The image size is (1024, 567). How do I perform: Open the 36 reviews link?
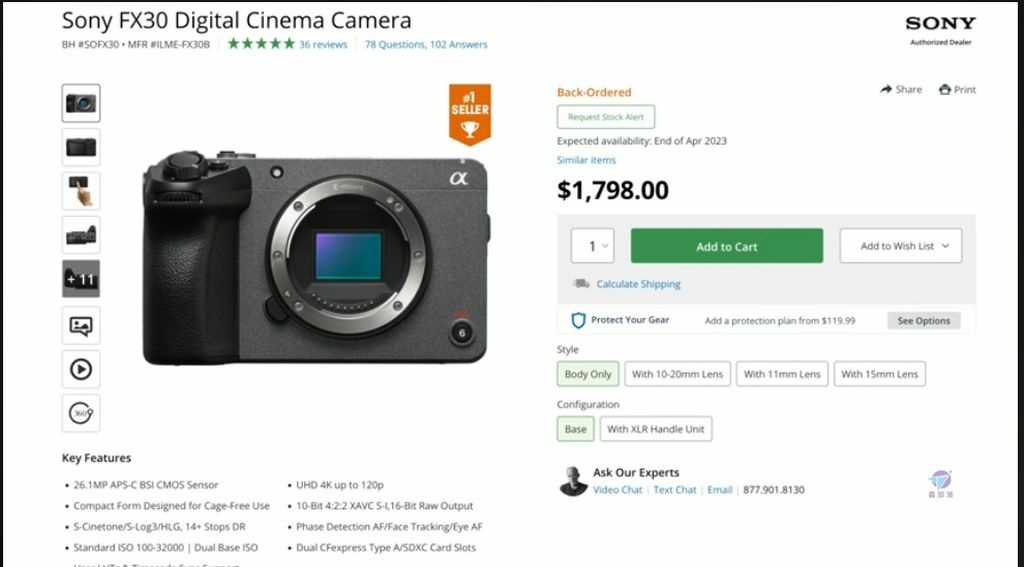pyautogui.click(x=323, y=44)
